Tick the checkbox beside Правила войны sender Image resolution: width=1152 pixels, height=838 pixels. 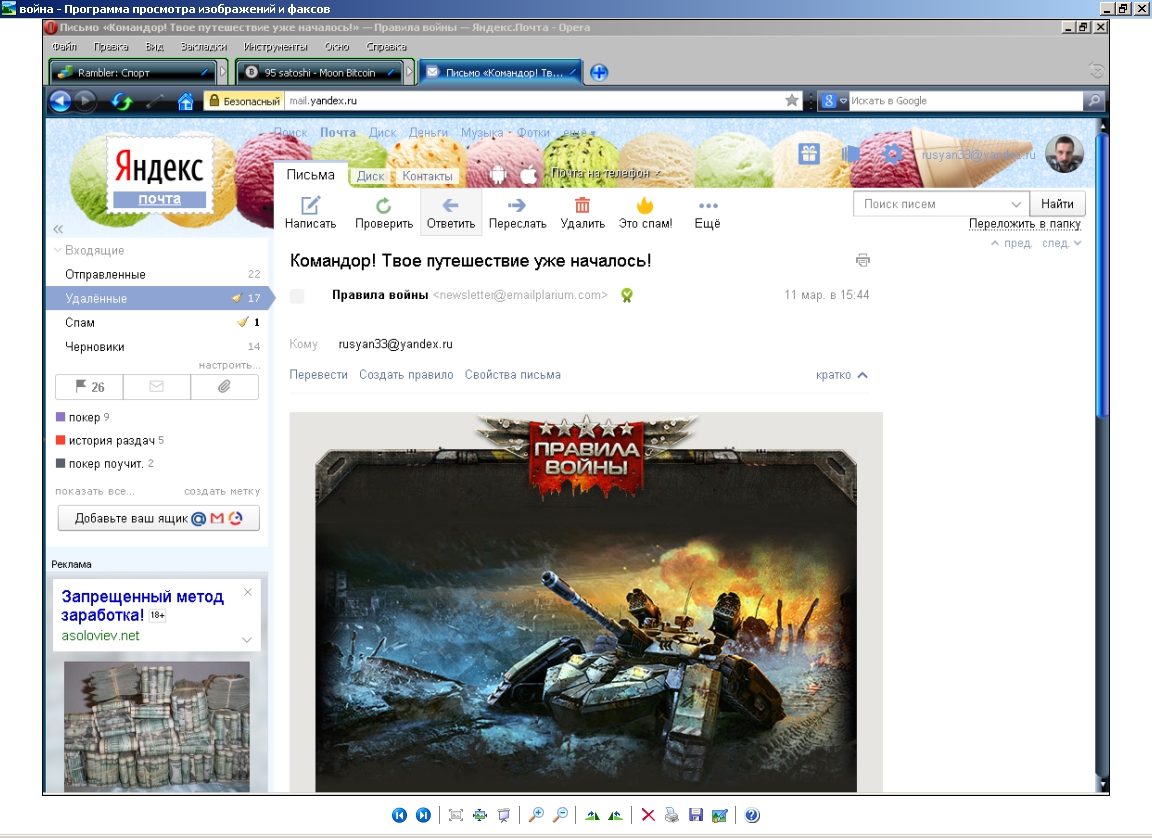(x=297, y=296)
